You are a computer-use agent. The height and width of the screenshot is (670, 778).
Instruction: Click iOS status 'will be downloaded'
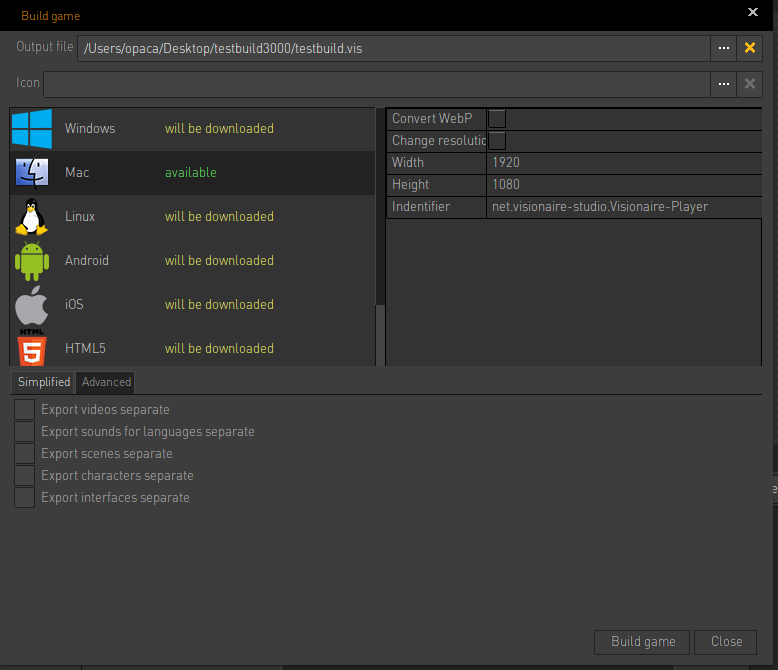coord(219,305)
